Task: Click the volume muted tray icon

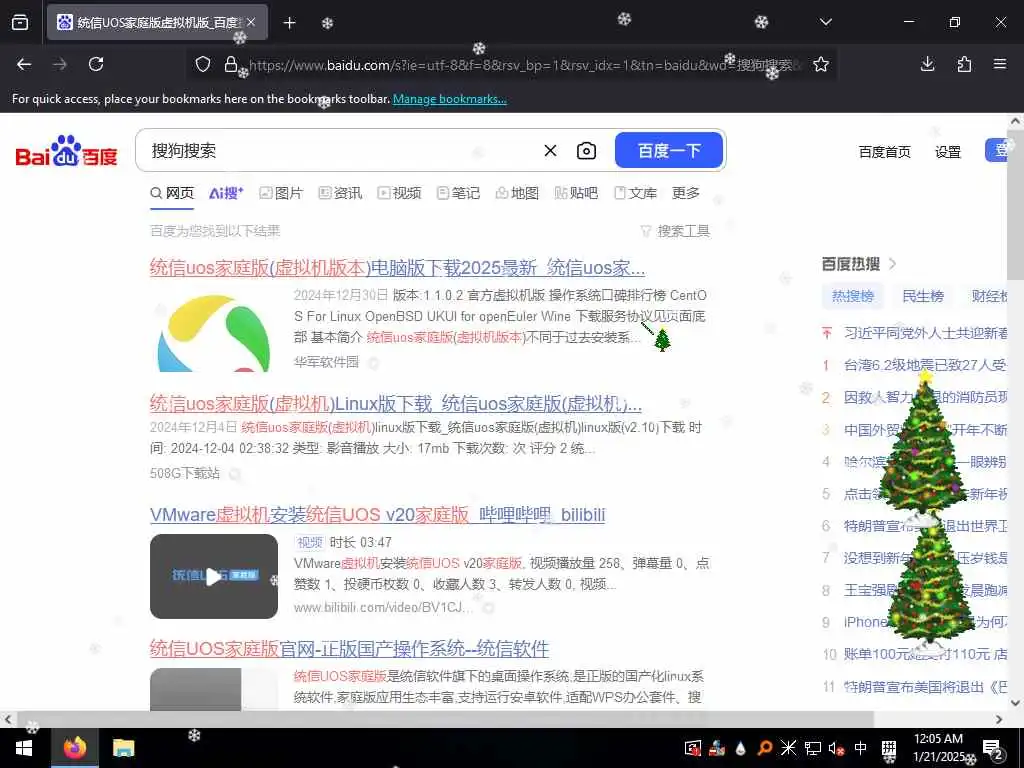Action: coord(836,748)
